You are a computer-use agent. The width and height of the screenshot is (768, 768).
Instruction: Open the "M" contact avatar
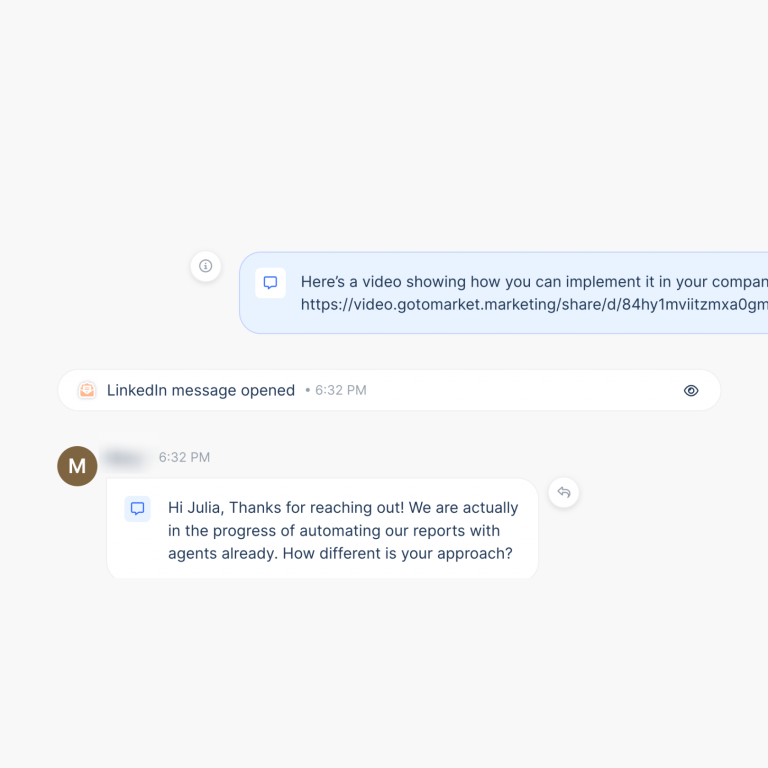(x=77, y=466)
